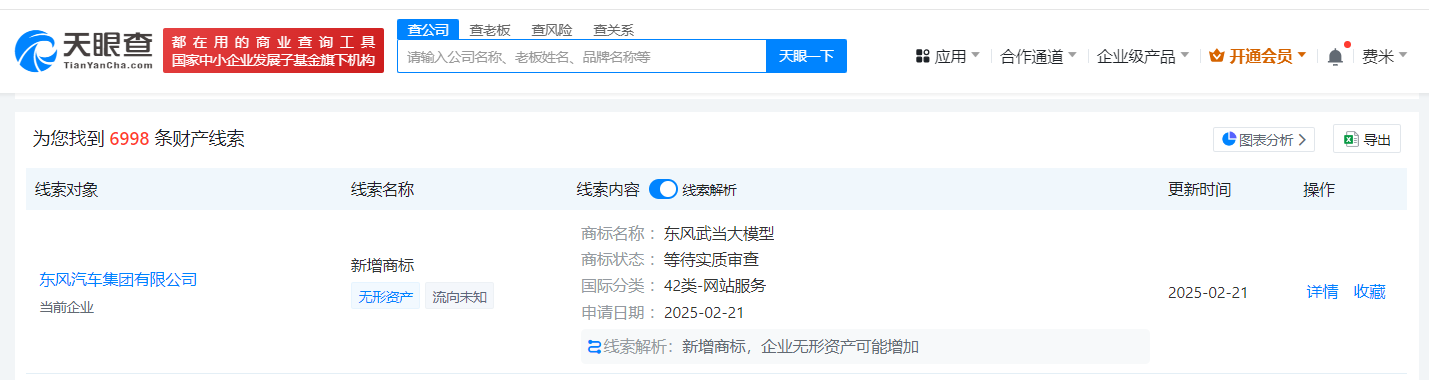Click the 天眼一下 search button
This screenshot has width=1429, height=380.
pyautogui.click(x=806, y=56)
